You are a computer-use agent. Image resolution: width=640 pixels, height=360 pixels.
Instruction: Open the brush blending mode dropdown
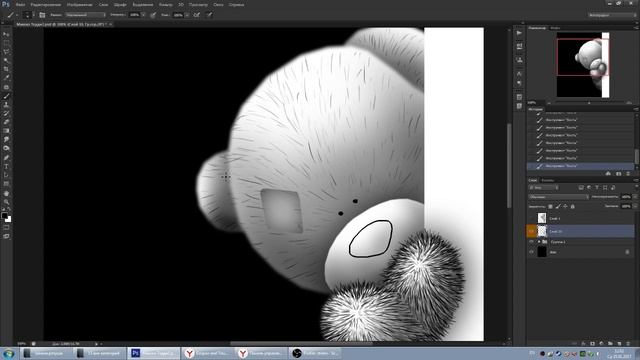(86, 15)
